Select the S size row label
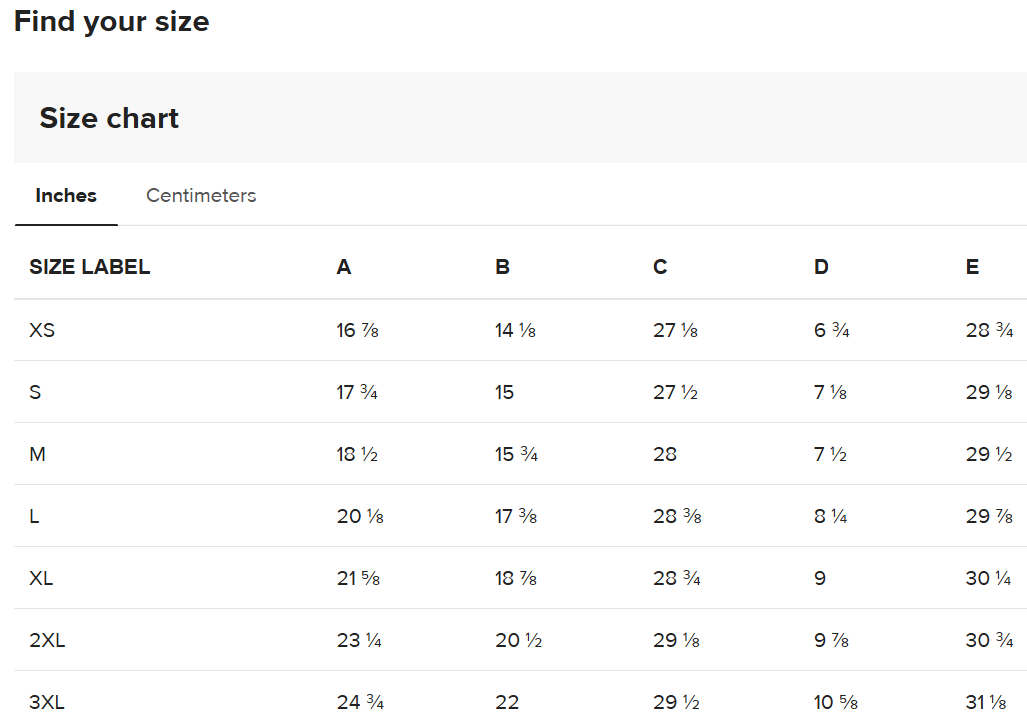 [x=35, y=392]
